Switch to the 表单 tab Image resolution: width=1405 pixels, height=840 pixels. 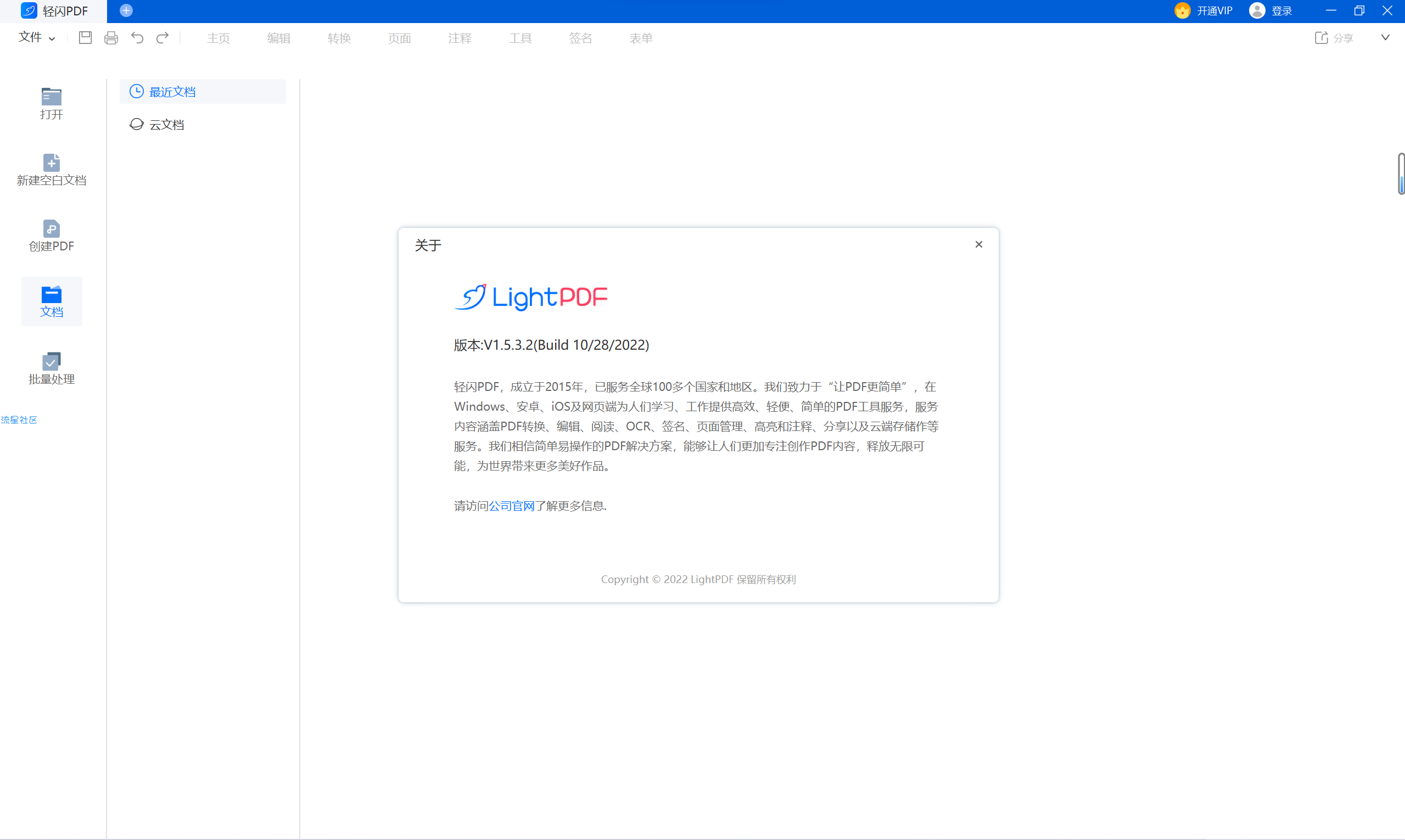[x=641, y=38]
